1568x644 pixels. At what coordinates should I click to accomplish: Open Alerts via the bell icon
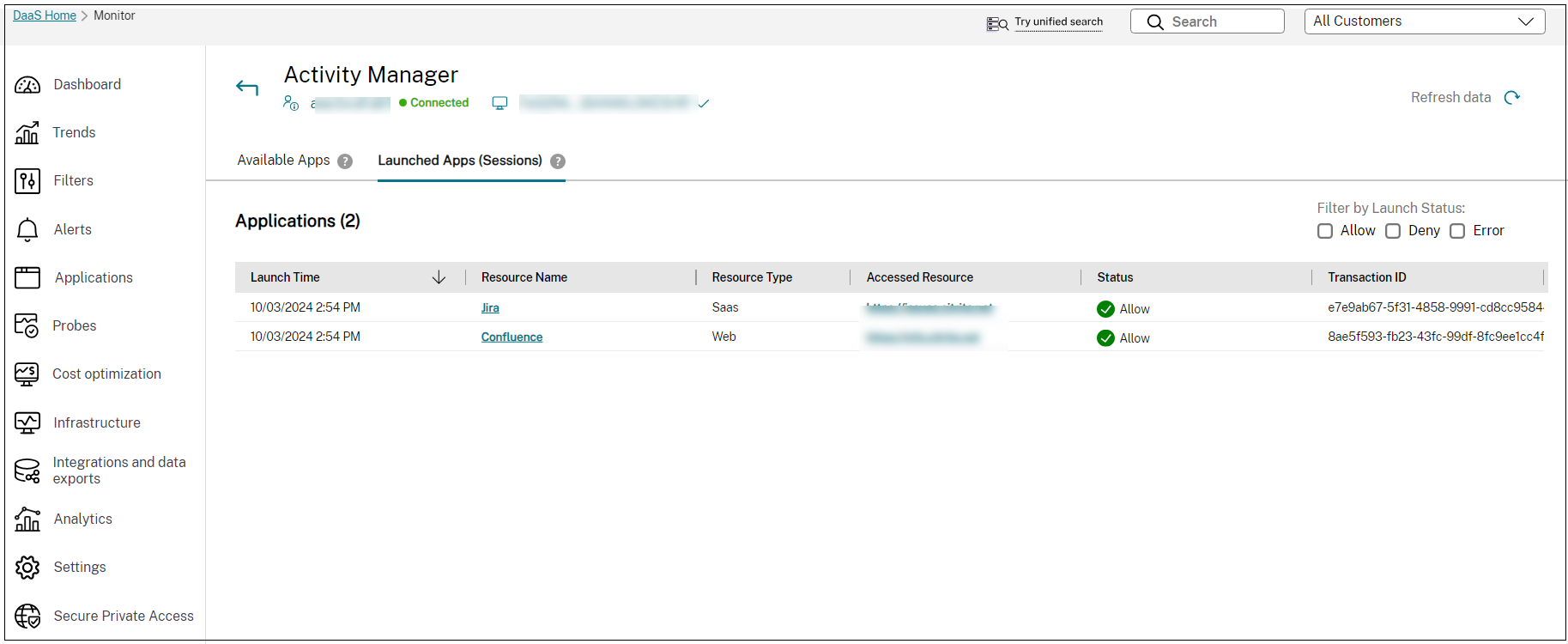27,230
